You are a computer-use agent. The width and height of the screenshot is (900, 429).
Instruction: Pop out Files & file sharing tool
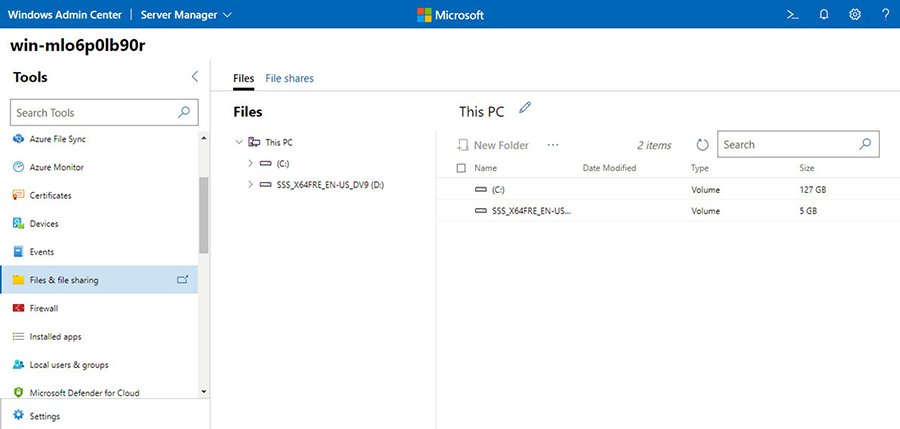[x=182, y=280]
